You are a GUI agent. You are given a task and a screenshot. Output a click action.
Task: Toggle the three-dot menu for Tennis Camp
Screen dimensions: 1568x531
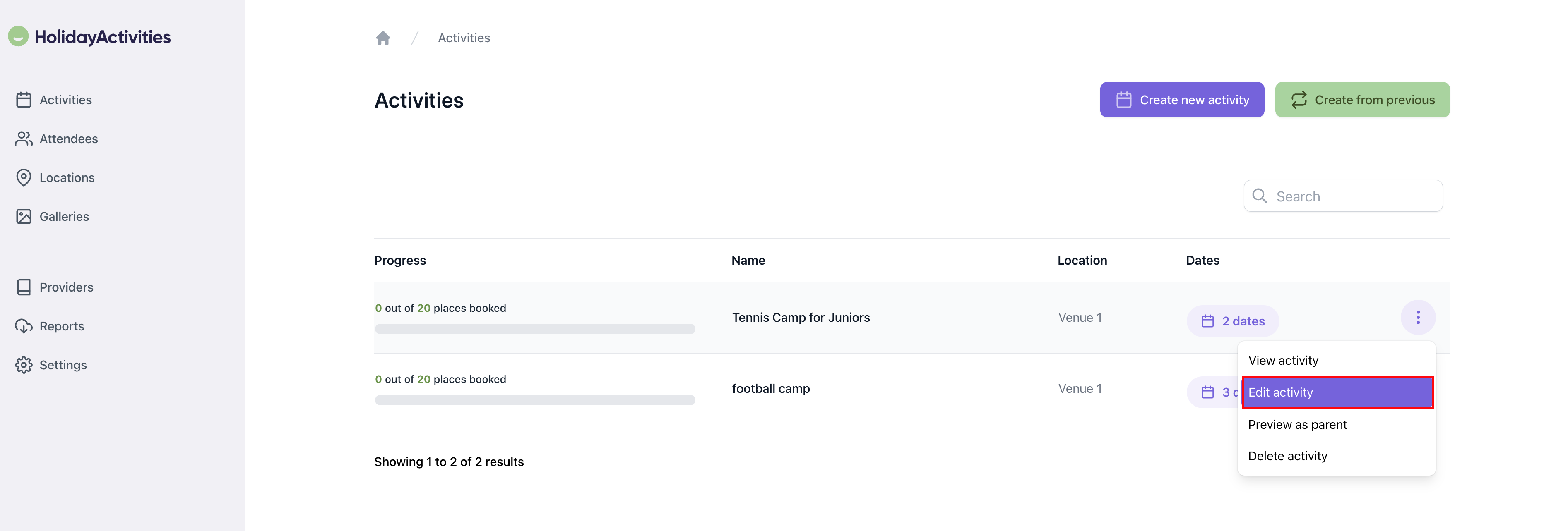1418,318
